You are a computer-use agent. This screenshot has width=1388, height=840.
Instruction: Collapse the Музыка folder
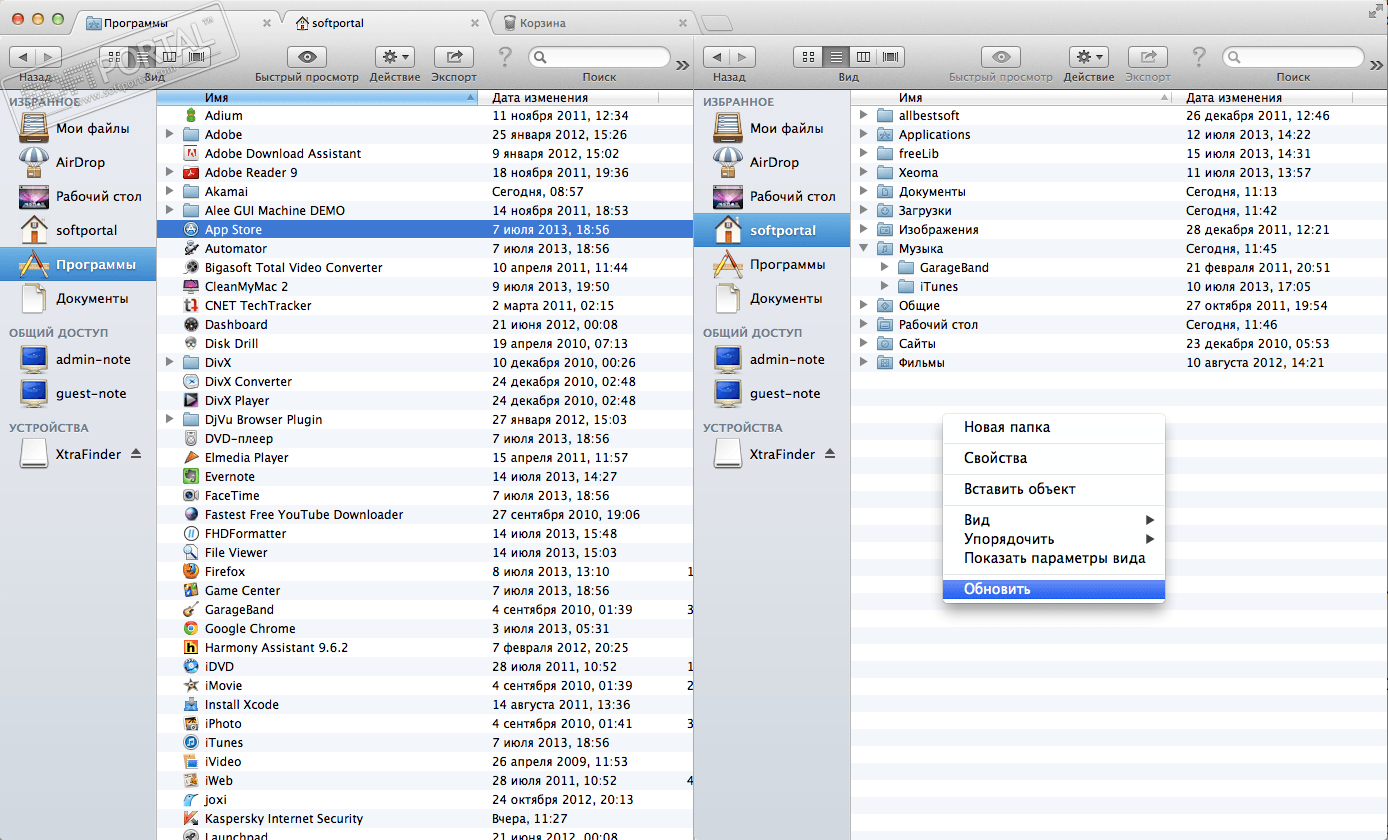pos(863,249)
